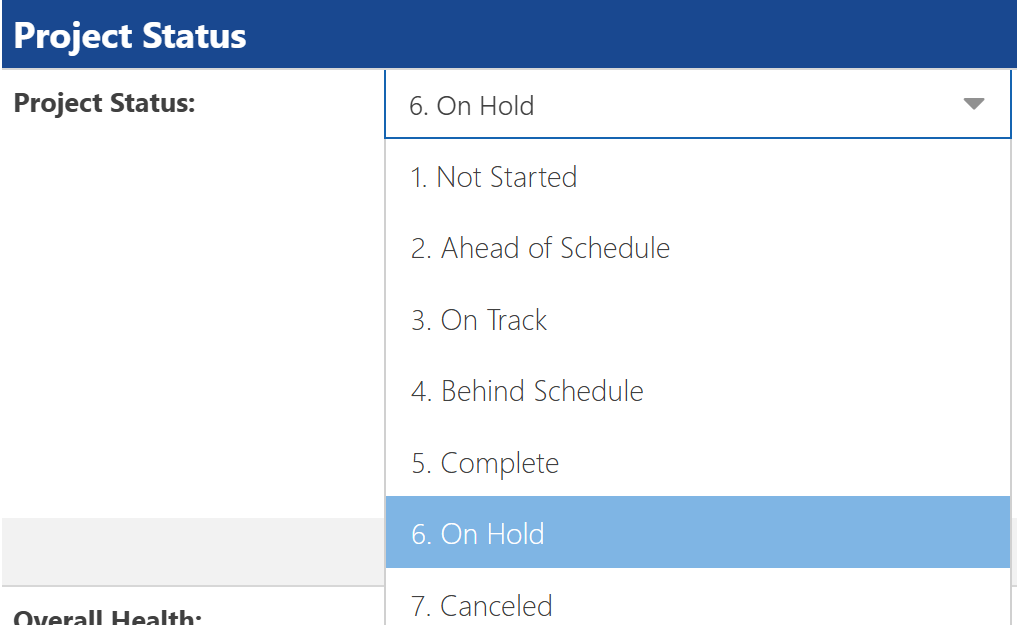The height and width of the screenshot is (625, 1017).
Task: Click the highlighted 6. On Hold list item
Action: (x=698, y=532)
